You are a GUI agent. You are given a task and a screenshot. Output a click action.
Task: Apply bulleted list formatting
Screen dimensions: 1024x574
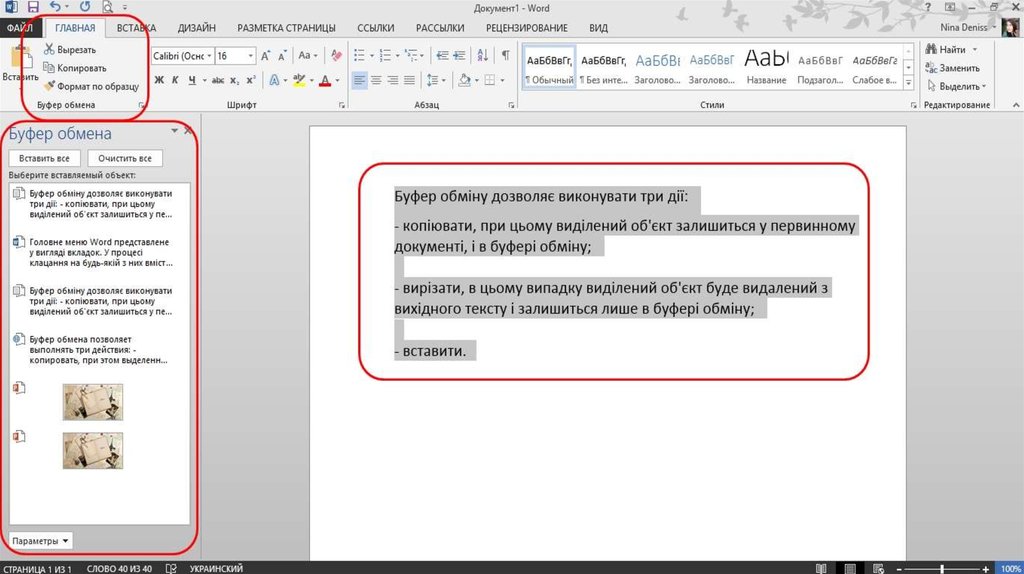[x=361, y=56]
